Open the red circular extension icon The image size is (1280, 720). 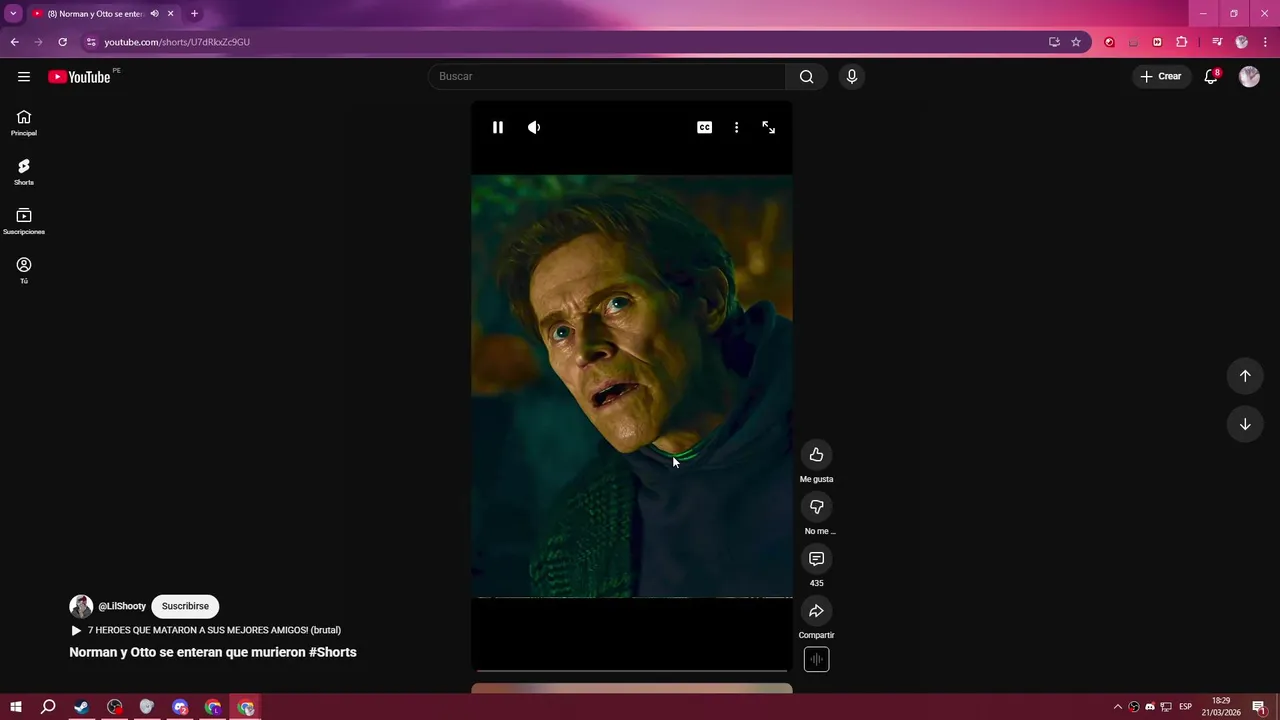1109,42
